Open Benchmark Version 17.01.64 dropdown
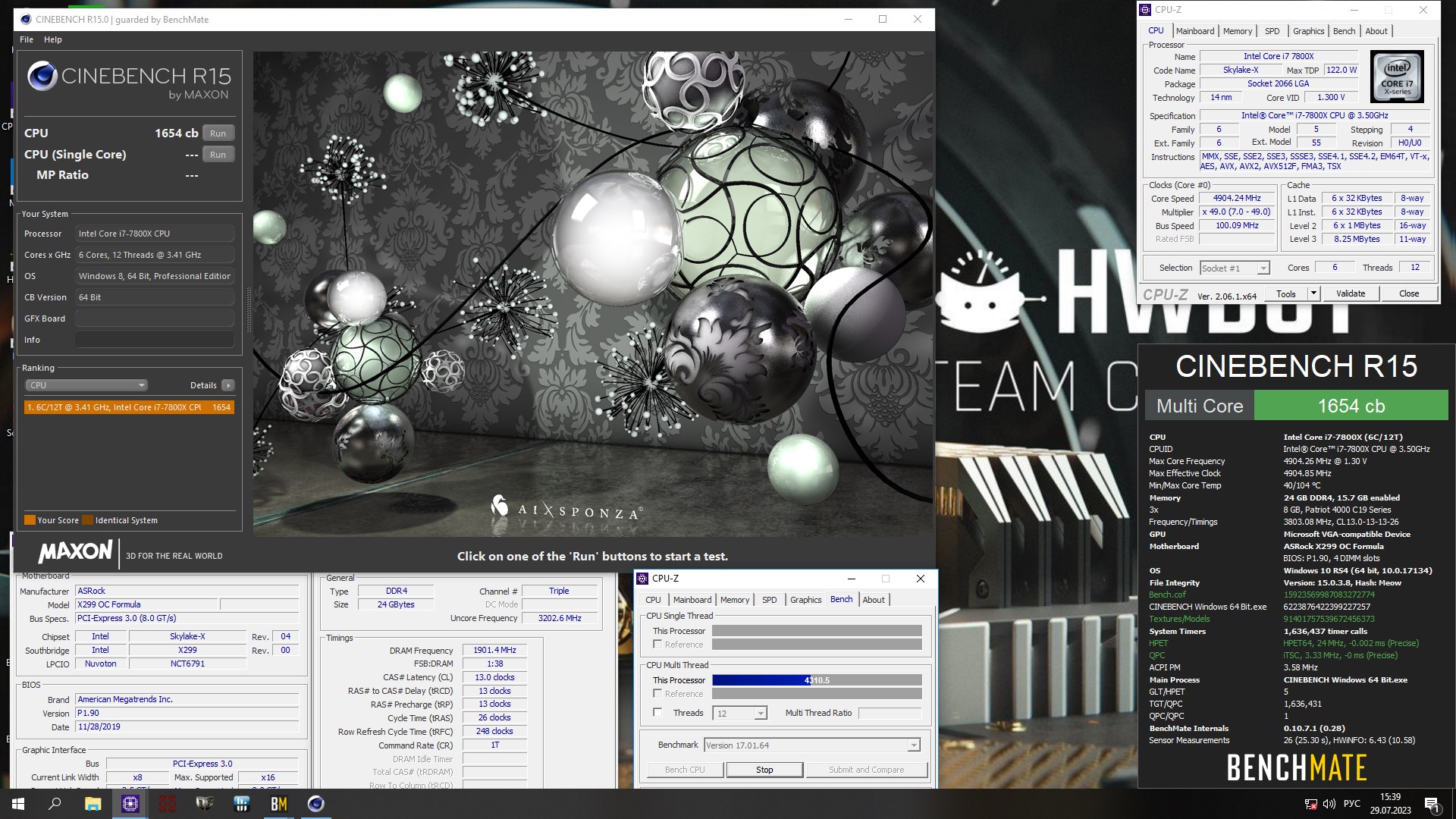The width and height of the screenshot is (1456, 819). click(812, 745)
